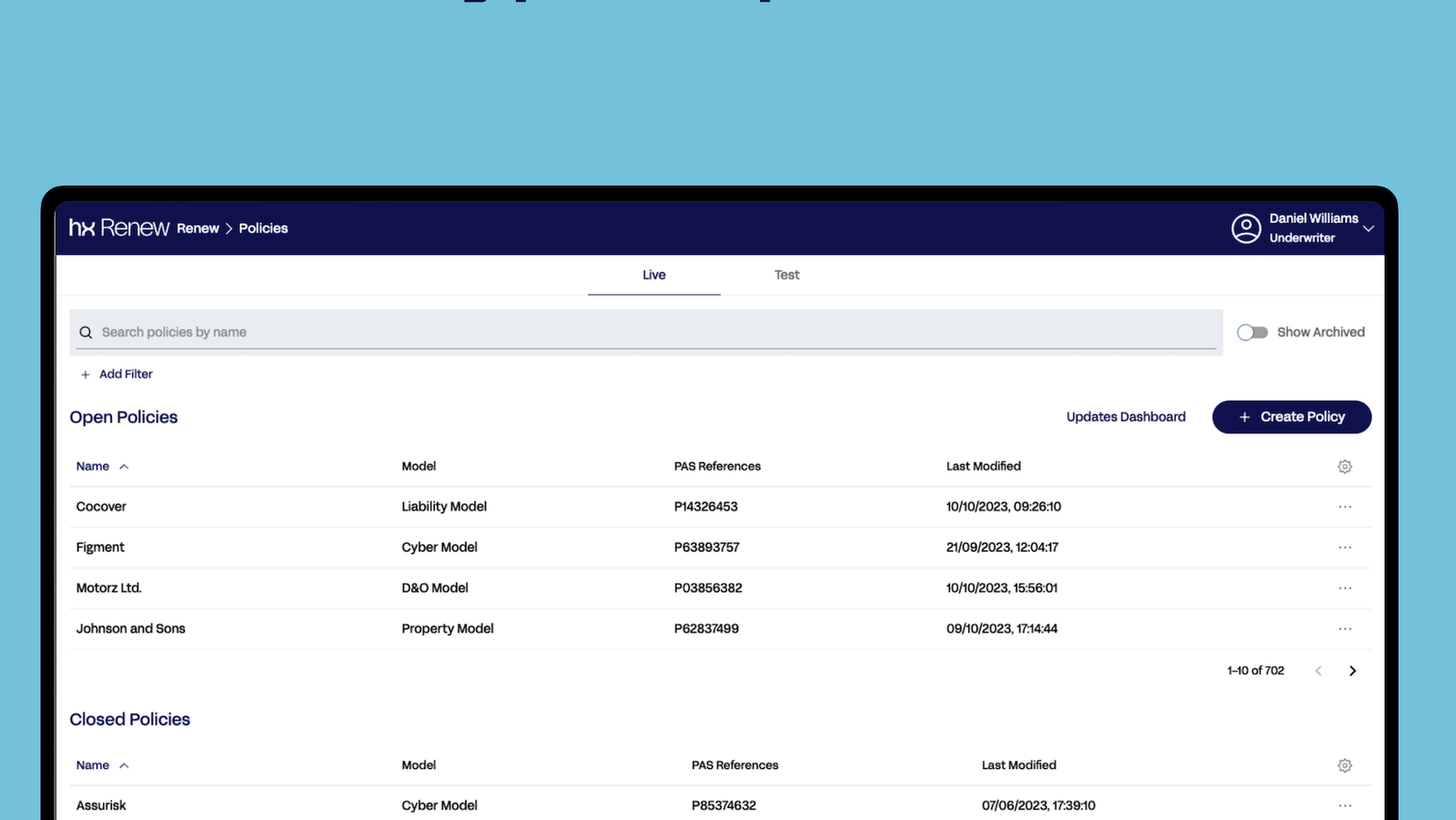Open the Figment row more options menu

pyautogui.click(x=1345, y=548)
